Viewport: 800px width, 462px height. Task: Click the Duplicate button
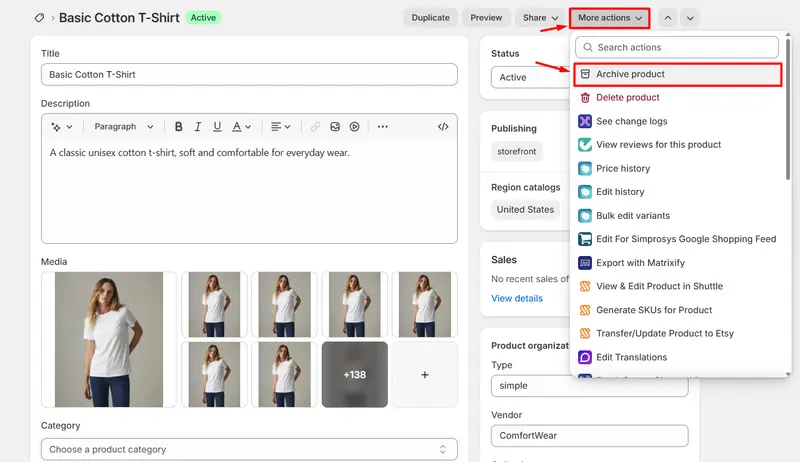point(431,18)
